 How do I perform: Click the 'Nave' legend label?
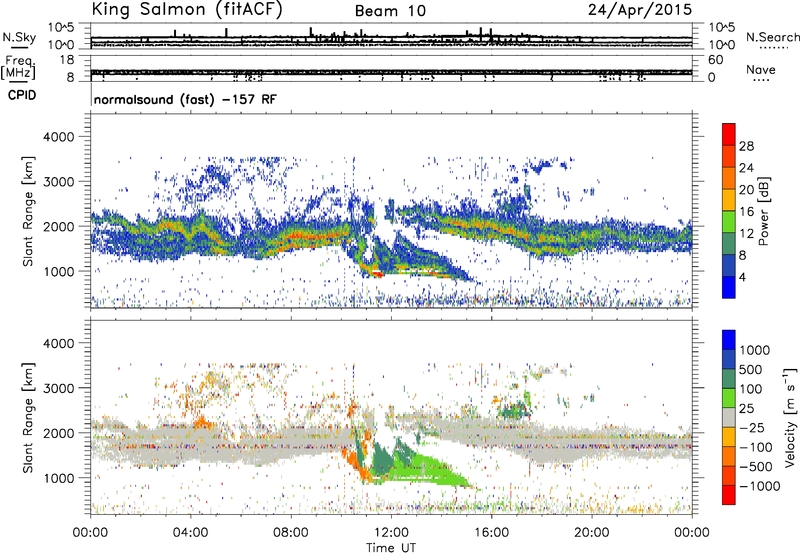tap(761, 69)
